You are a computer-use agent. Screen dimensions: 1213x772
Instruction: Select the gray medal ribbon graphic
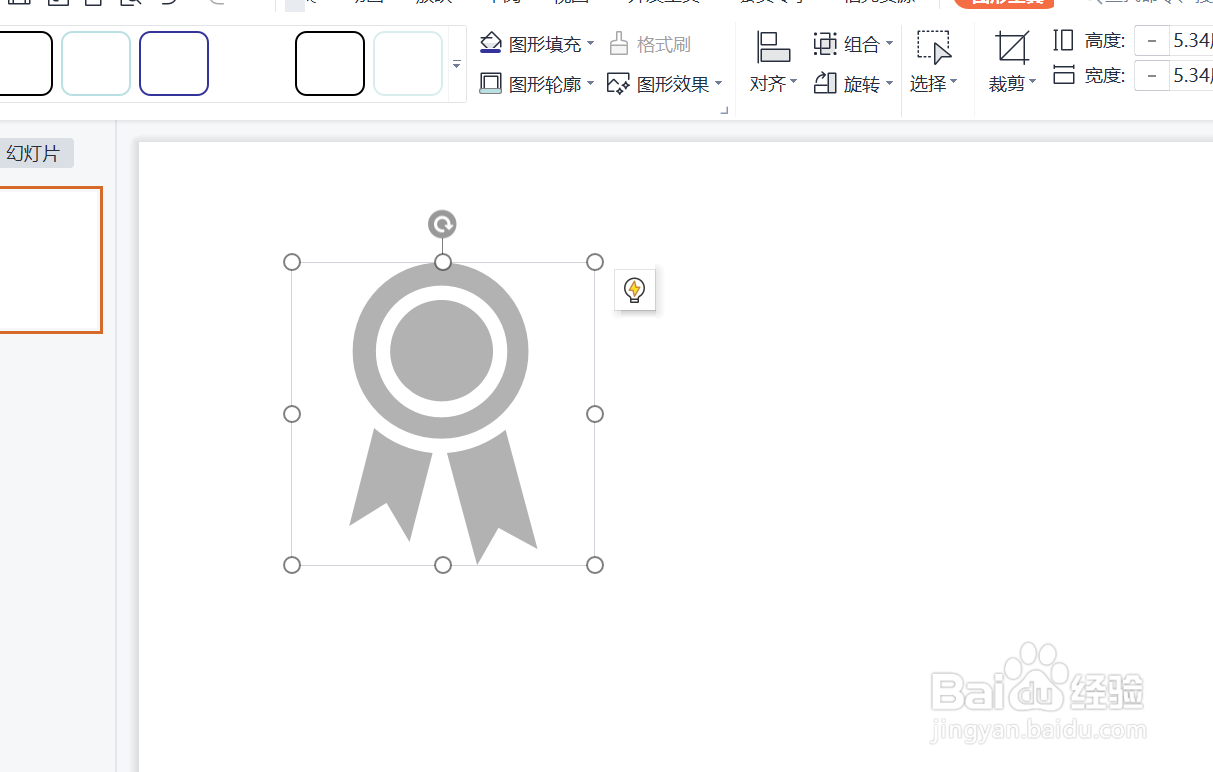(x=442, y=413)
